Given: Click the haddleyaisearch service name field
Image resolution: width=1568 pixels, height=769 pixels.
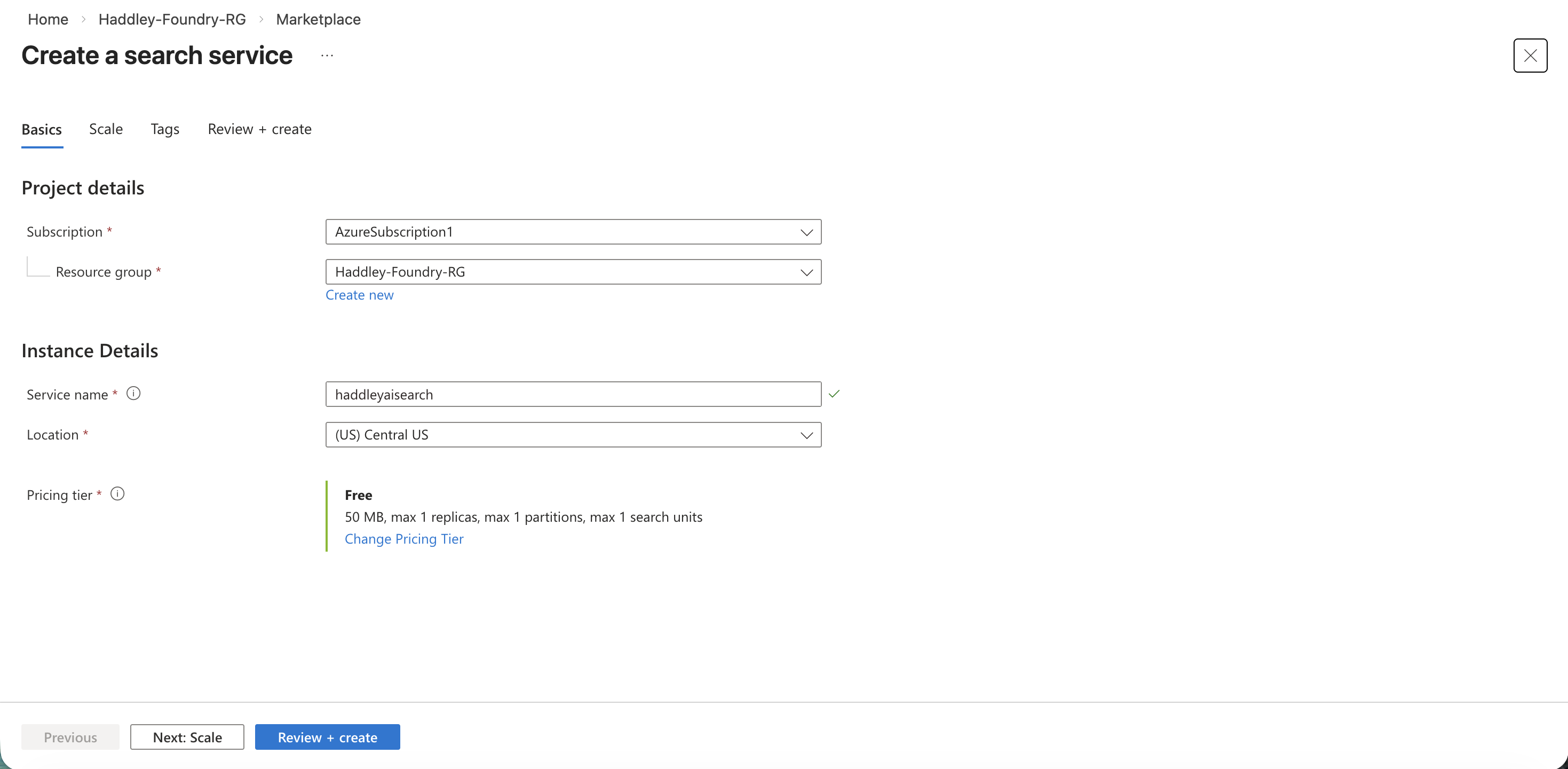Looking at the screenshot, I should [x=573, y=394].
